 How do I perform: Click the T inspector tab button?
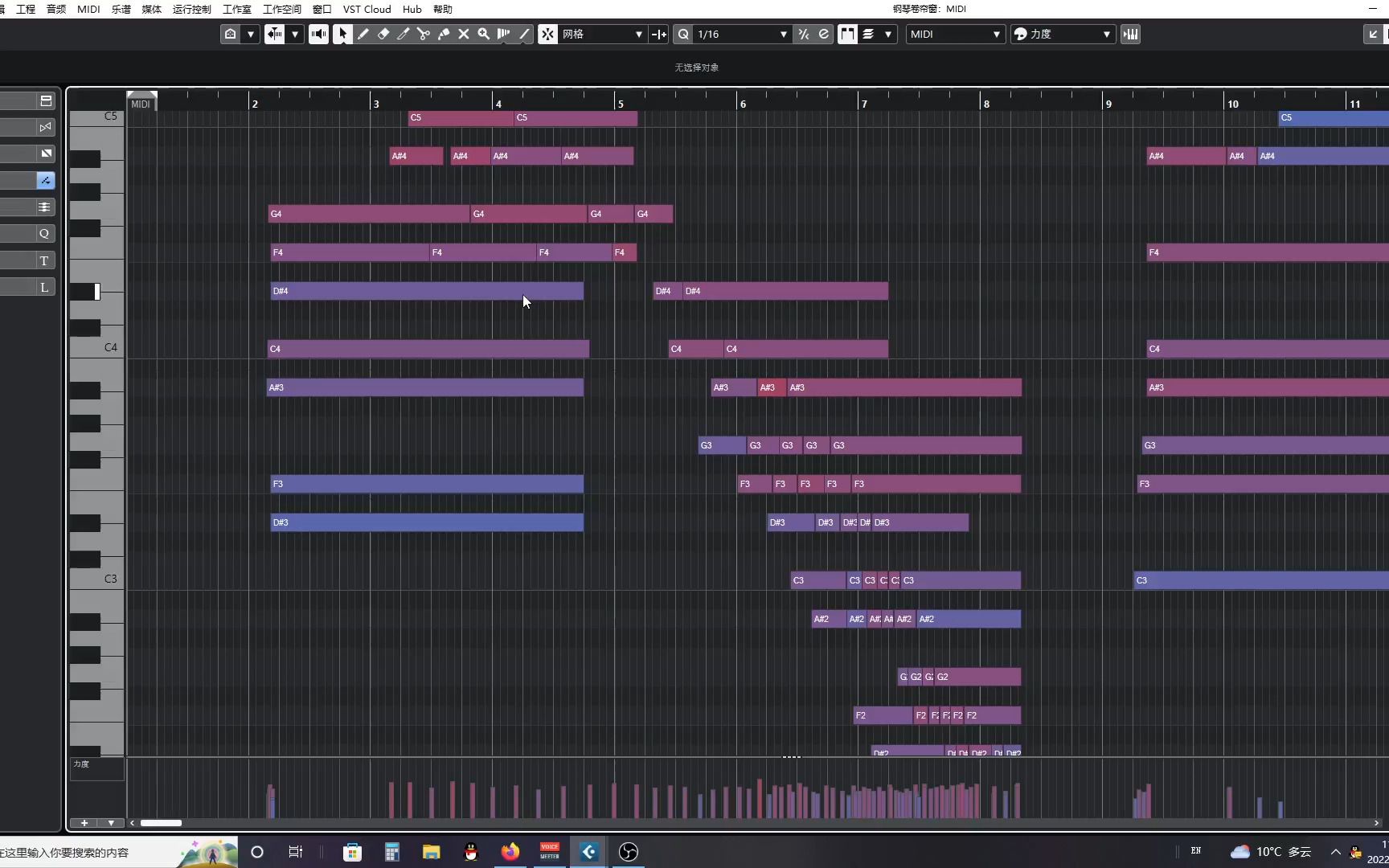(x=45, y=260)
